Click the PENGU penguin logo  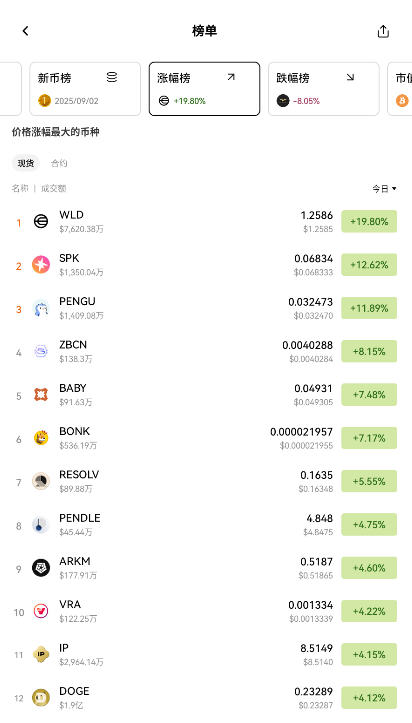[x=41, y=308]
